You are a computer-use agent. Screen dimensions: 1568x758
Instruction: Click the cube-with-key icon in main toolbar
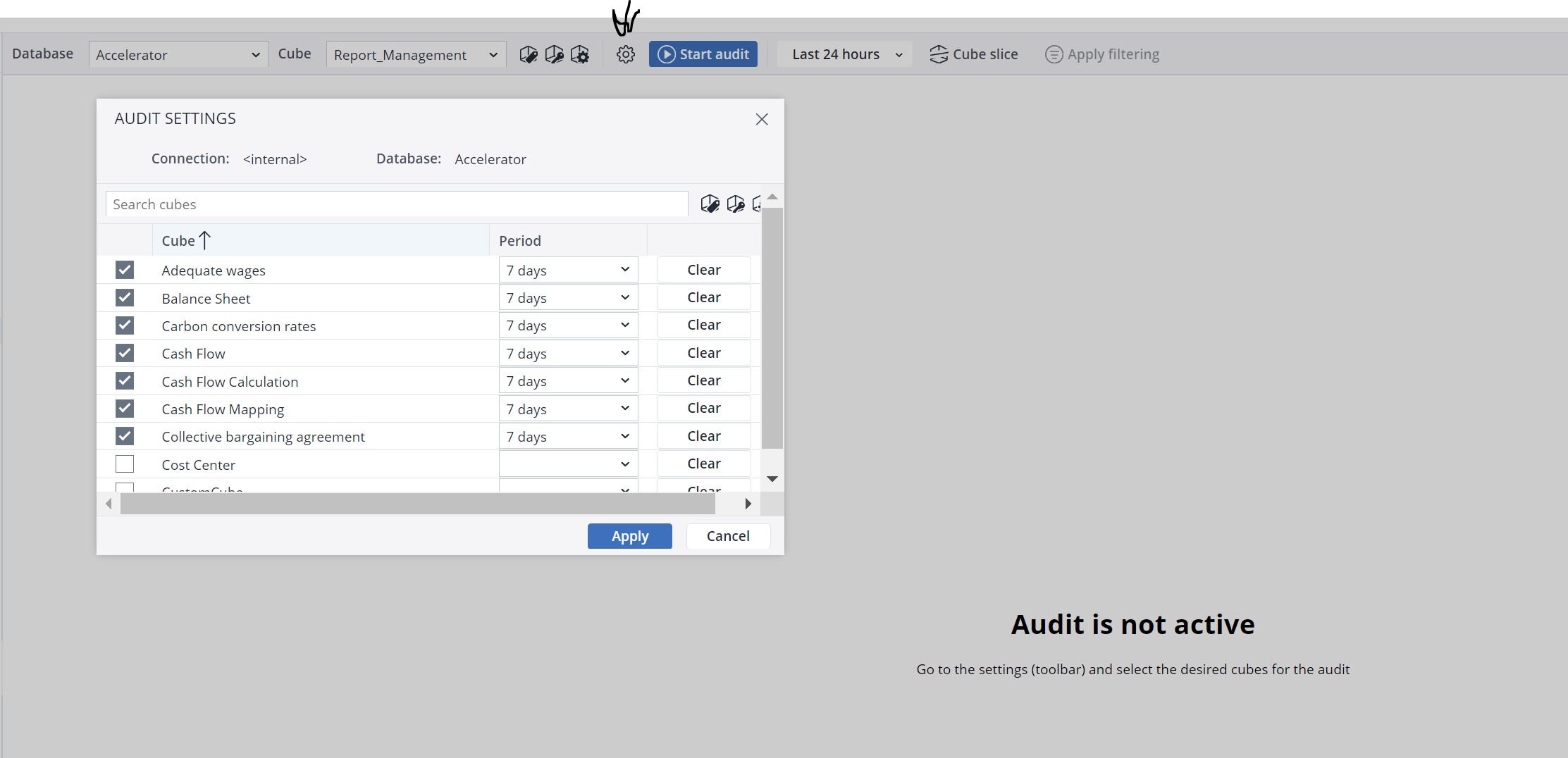pos(554,54)
